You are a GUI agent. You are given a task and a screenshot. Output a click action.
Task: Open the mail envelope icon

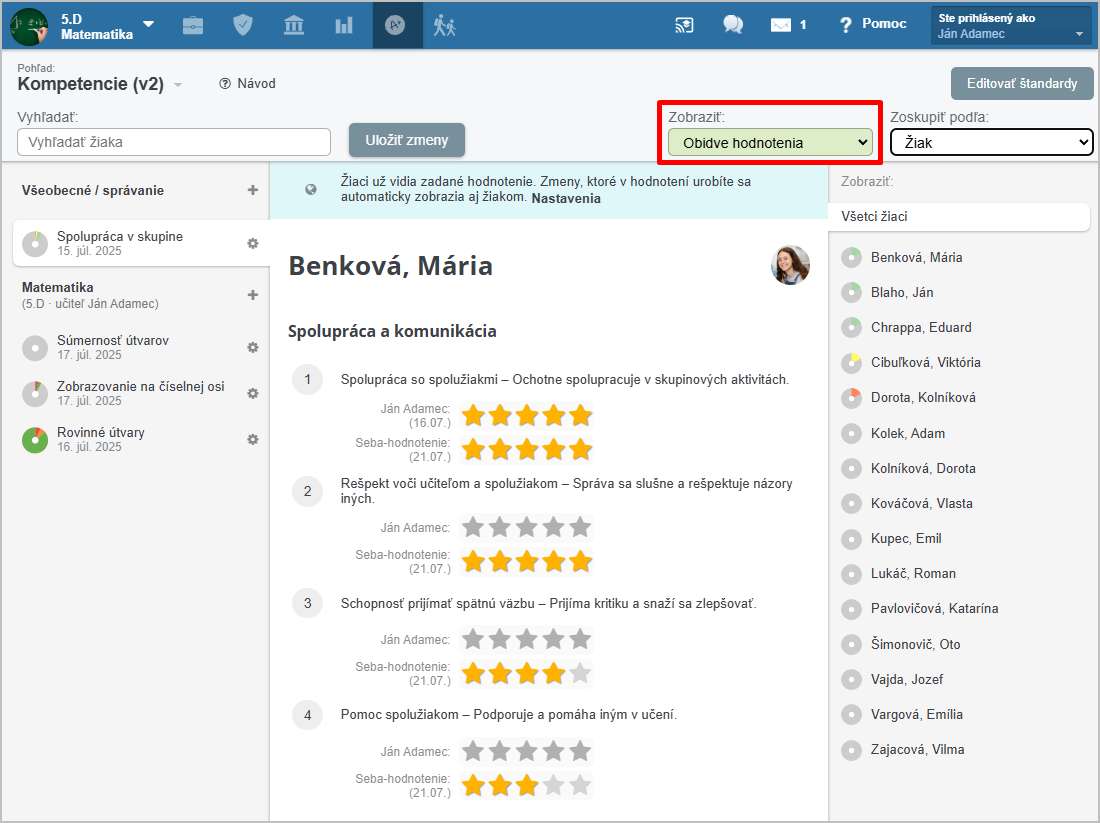click(781, 25)
